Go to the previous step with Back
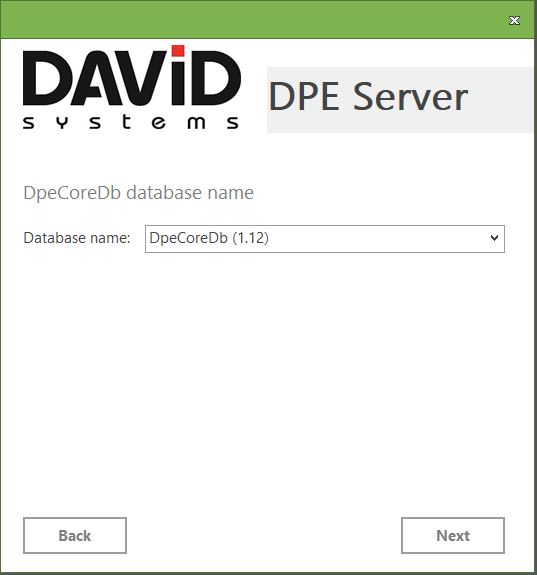Screen dimensions: 537x575 click(x=75, y=535)
